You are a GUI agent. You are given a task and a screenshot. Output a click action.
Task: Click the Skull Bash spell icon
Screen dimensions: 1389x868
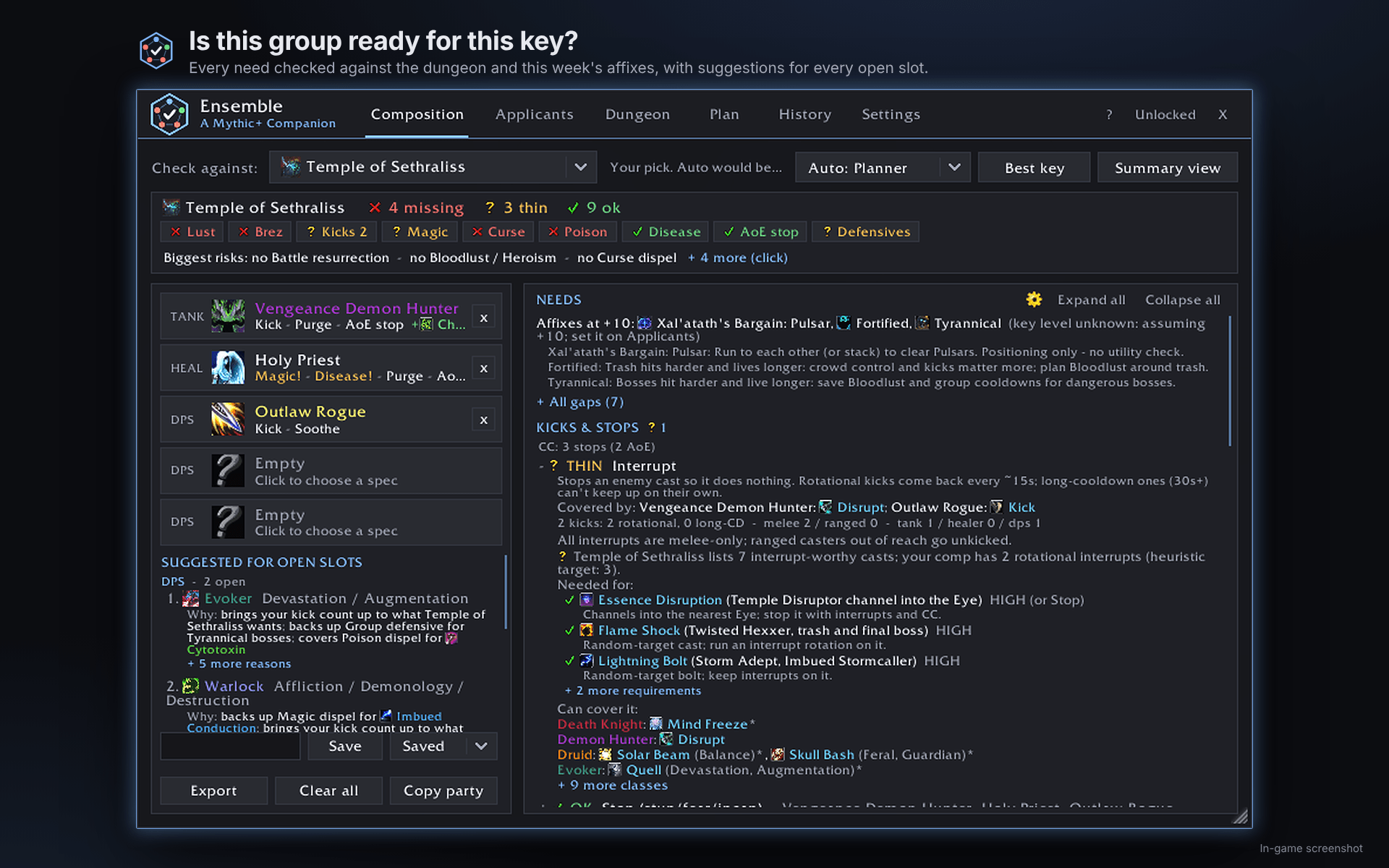click(778, 754)
